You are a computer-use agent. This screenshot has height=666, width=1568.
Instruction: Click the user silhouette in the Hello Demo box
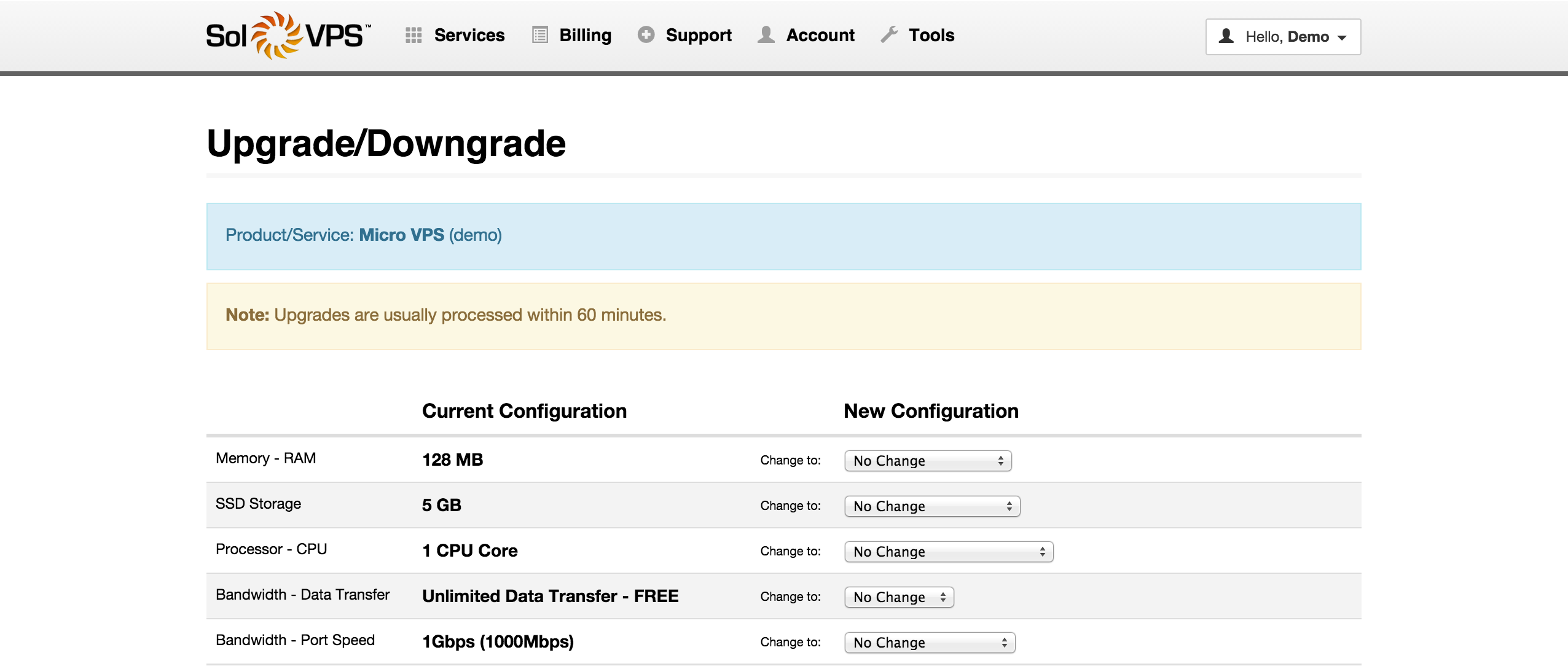coord(1226,36)
